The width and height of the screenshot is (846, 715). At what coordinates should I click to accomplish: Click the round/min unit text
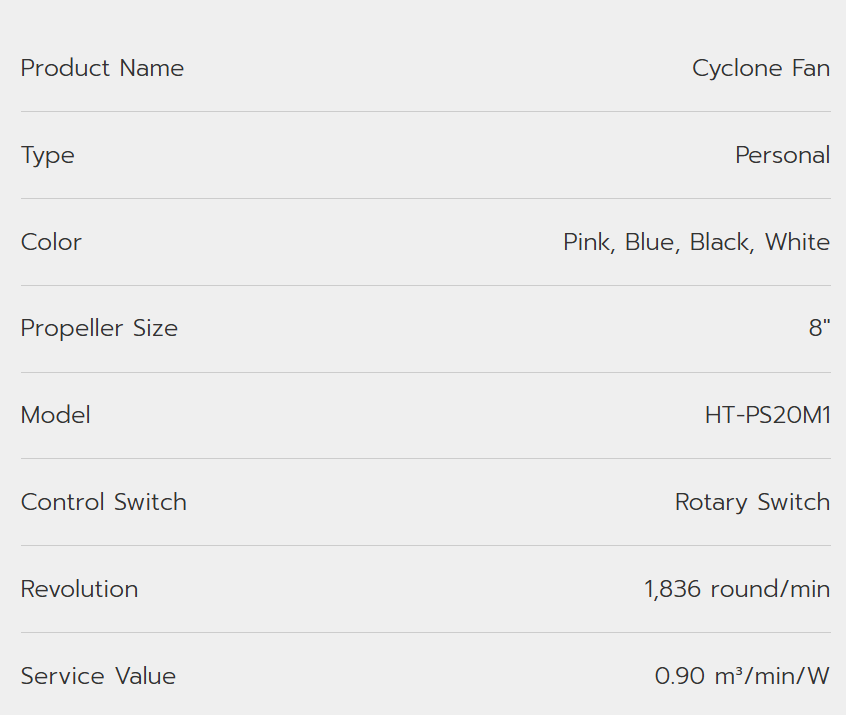(x=769, y=589)
